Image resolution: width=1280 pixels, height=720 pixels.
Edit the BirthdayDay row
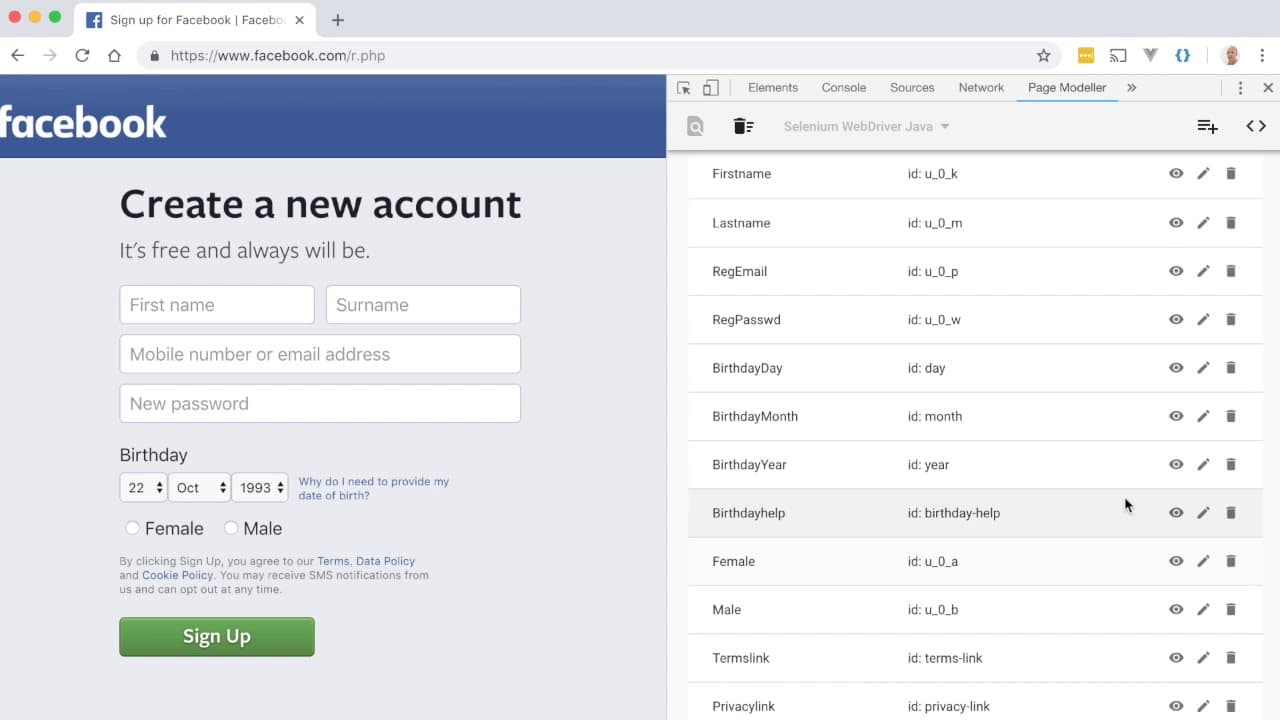1203,368
